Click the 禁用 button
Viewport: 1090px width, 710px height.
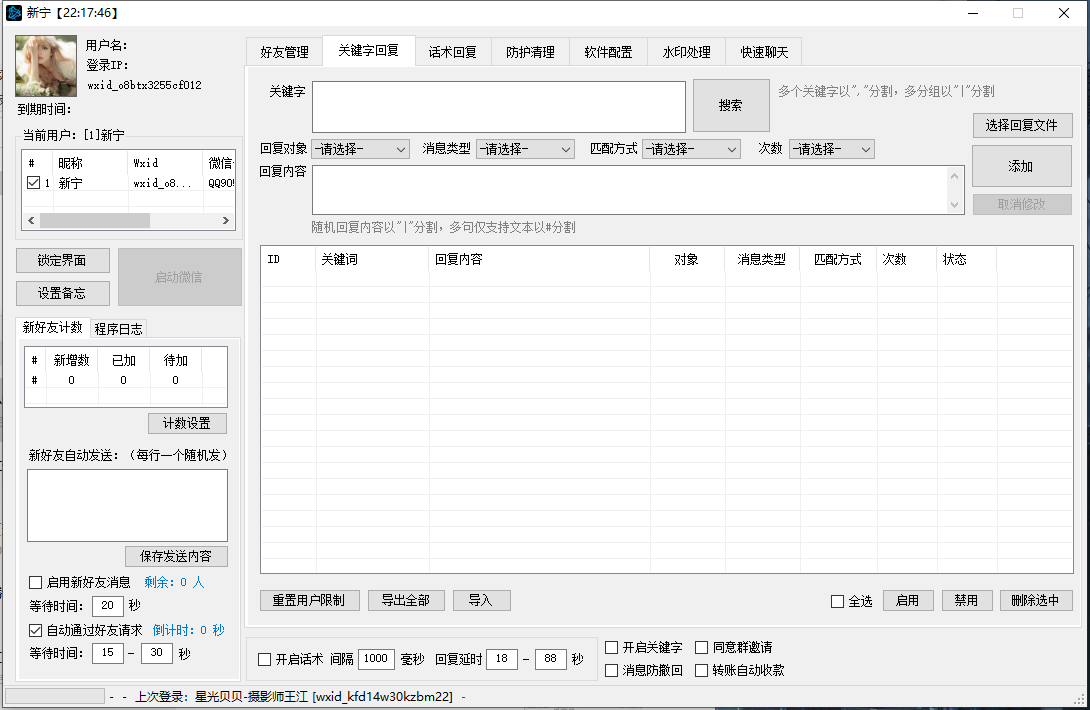[966, 600]
